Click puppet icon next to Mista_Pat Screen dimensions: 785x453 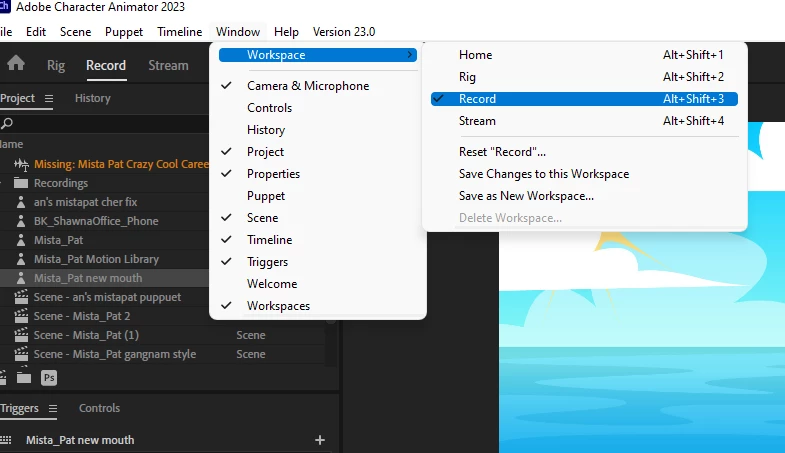pos(21,240)
